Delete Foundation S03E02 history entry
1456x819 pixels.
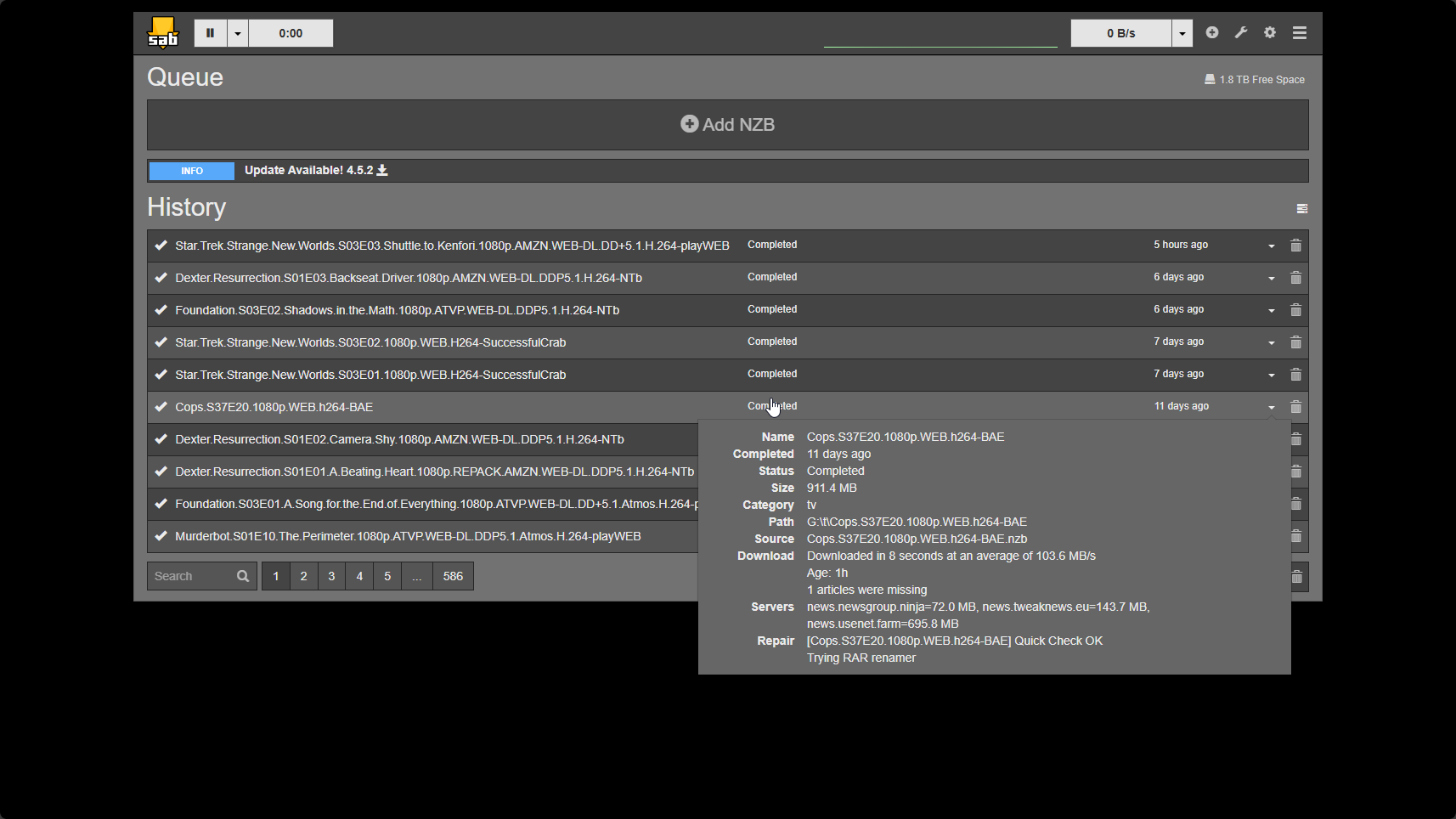[x=1295, y=310]
